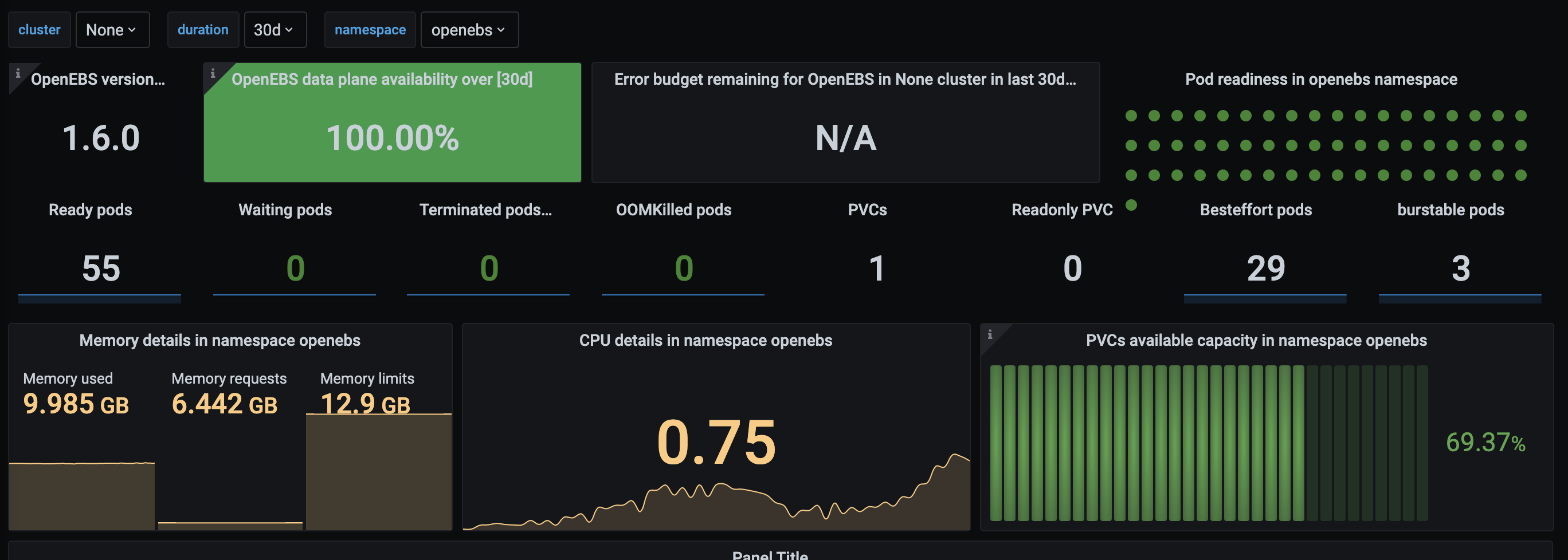Open the cluster dropdown showing None

click(x=112, y=30)
